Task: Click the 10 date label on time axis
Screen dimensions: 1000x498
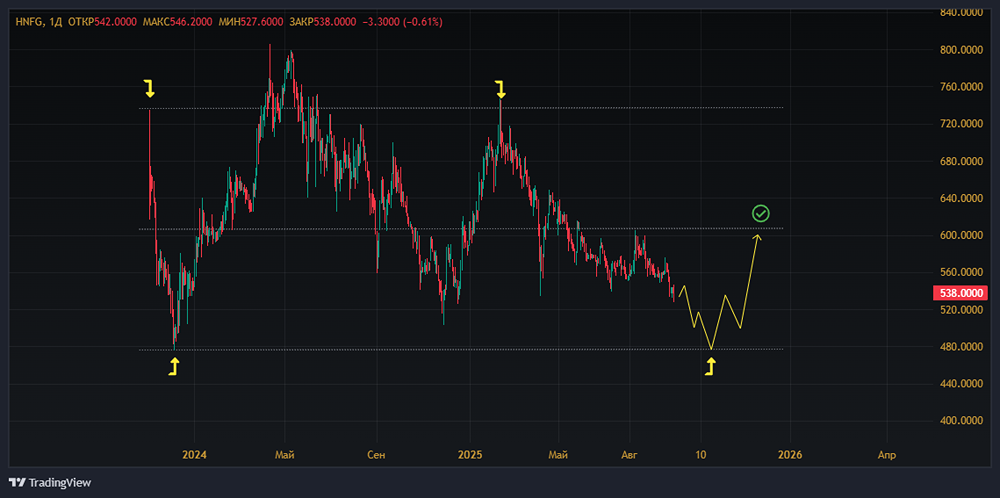Action: tap(701, 455)
